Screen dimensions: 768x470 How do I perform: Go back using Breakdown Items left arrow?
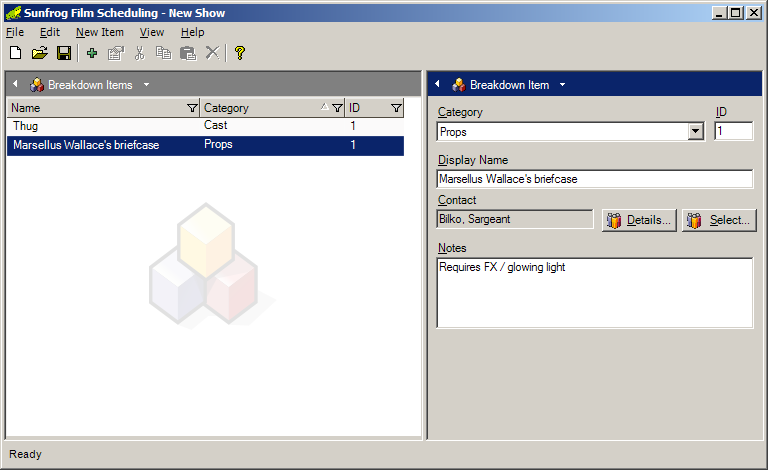click(15, 84)
